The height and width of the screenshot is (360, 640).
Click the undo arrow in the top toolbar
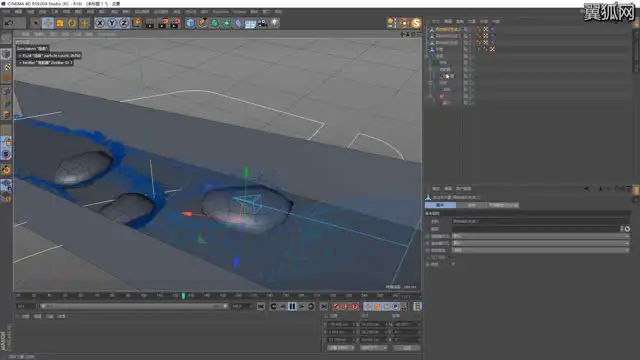pos(9,23)
